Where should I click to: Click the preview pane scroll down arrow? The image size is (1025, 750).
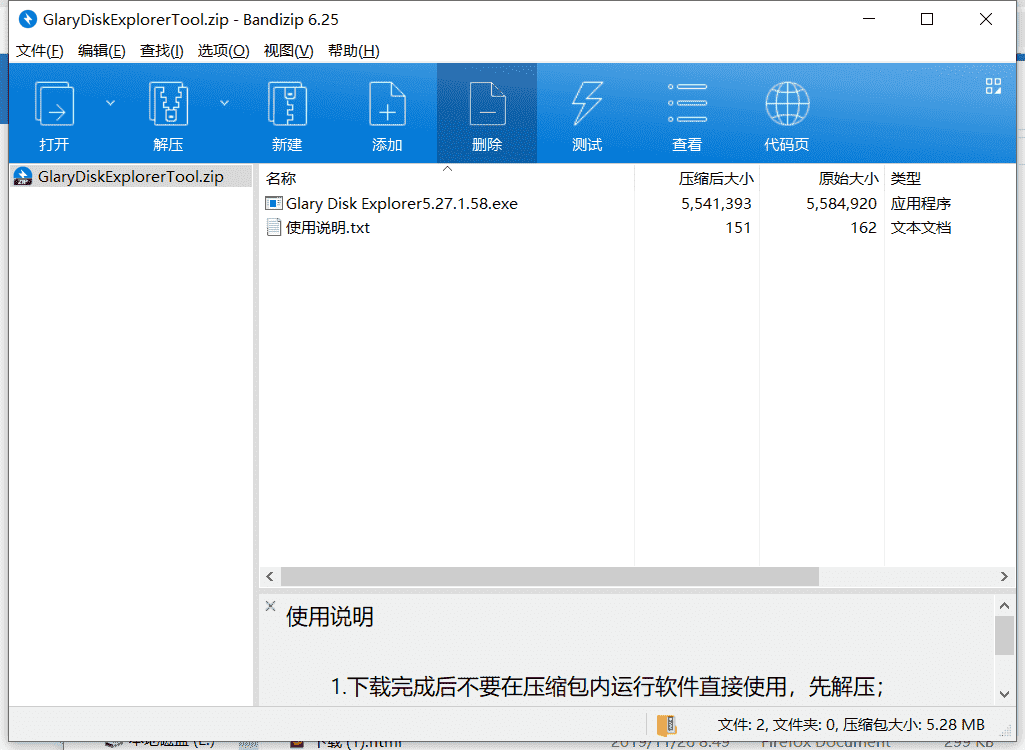[x=1004, y=694]
